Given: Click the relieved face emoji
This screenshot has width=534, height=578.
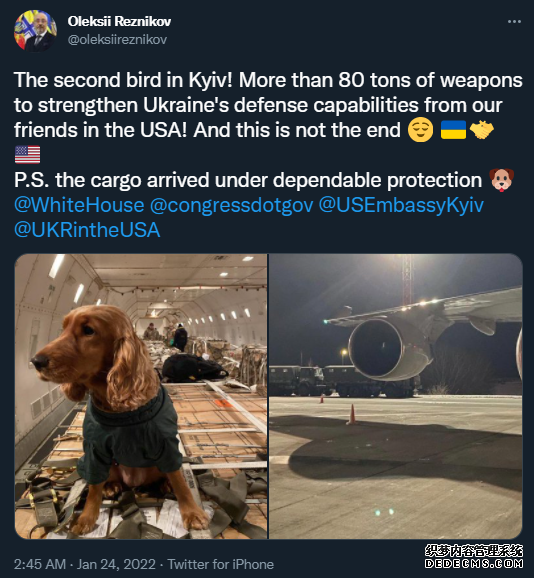Looking at the screenshot, I should tap(420, 131).
